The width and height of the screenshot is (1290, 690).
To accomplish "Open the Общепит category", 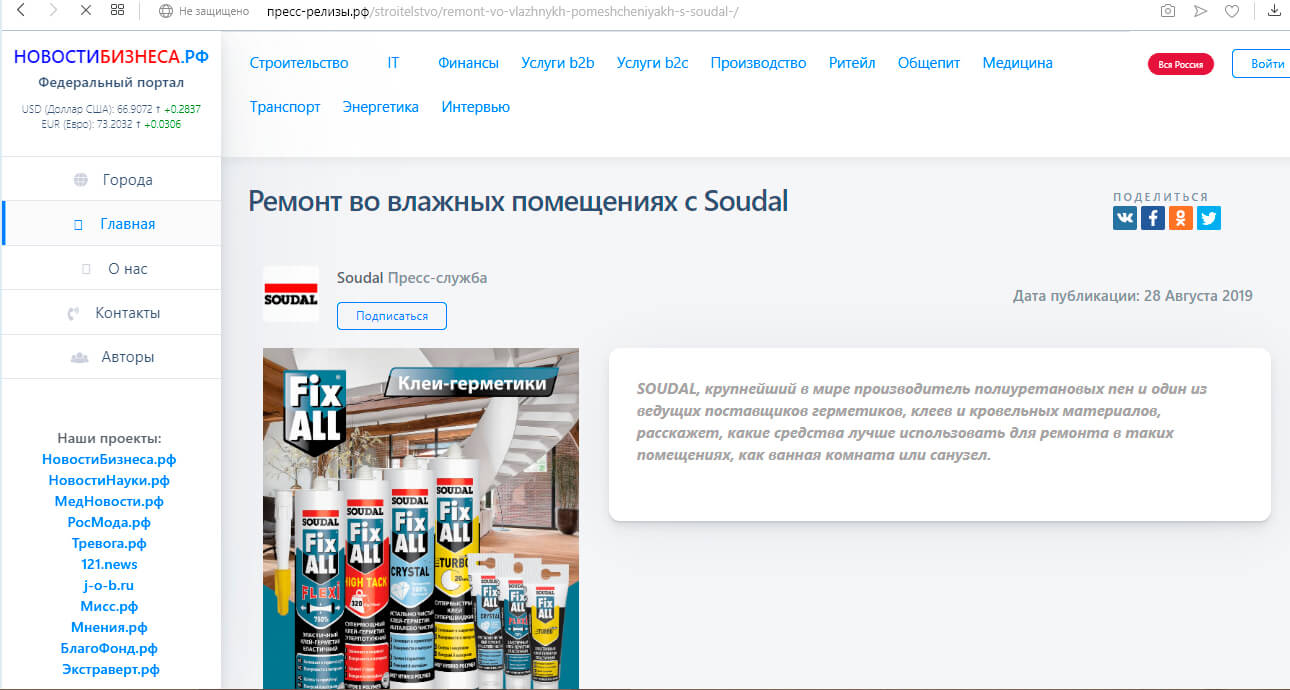I will tap(929, 63).
